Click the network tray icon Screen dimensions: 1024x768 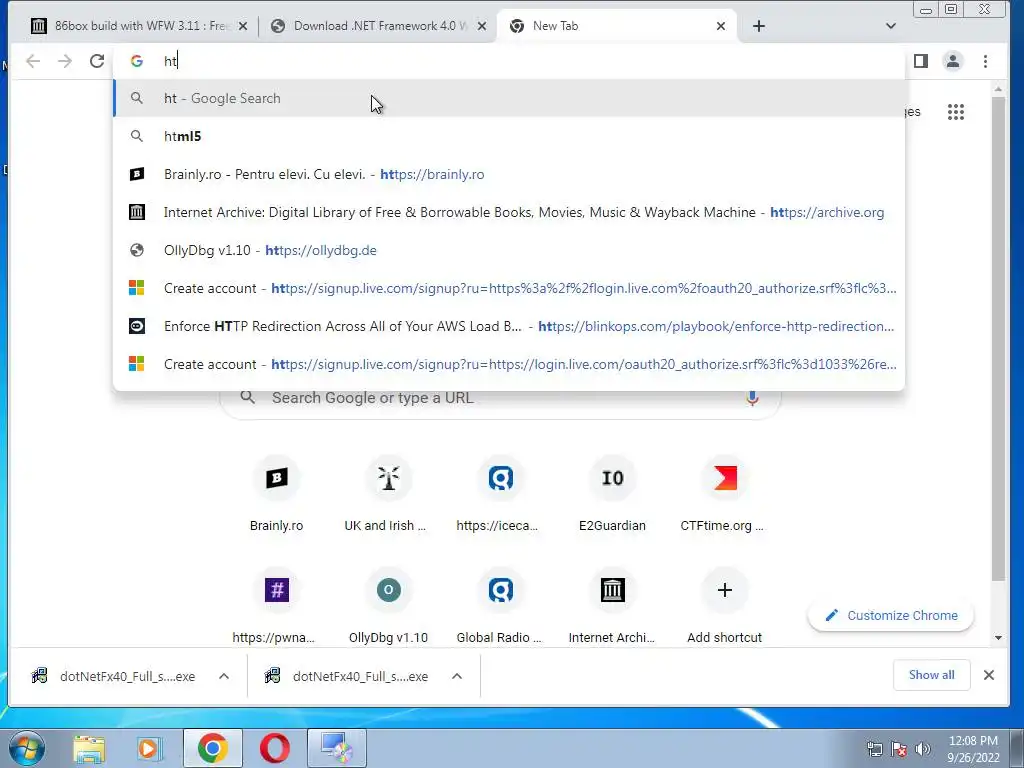[x=874, y=748]
